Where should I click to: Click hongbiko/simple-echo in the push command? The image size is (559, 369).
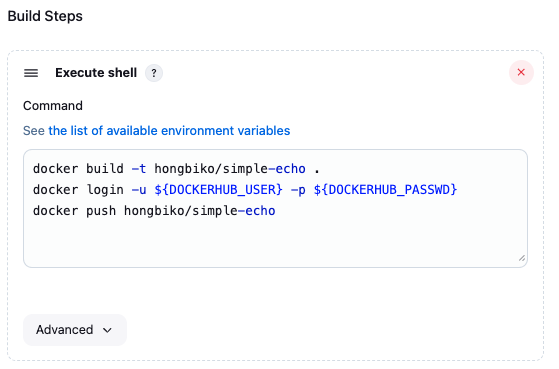coord(200,211)
